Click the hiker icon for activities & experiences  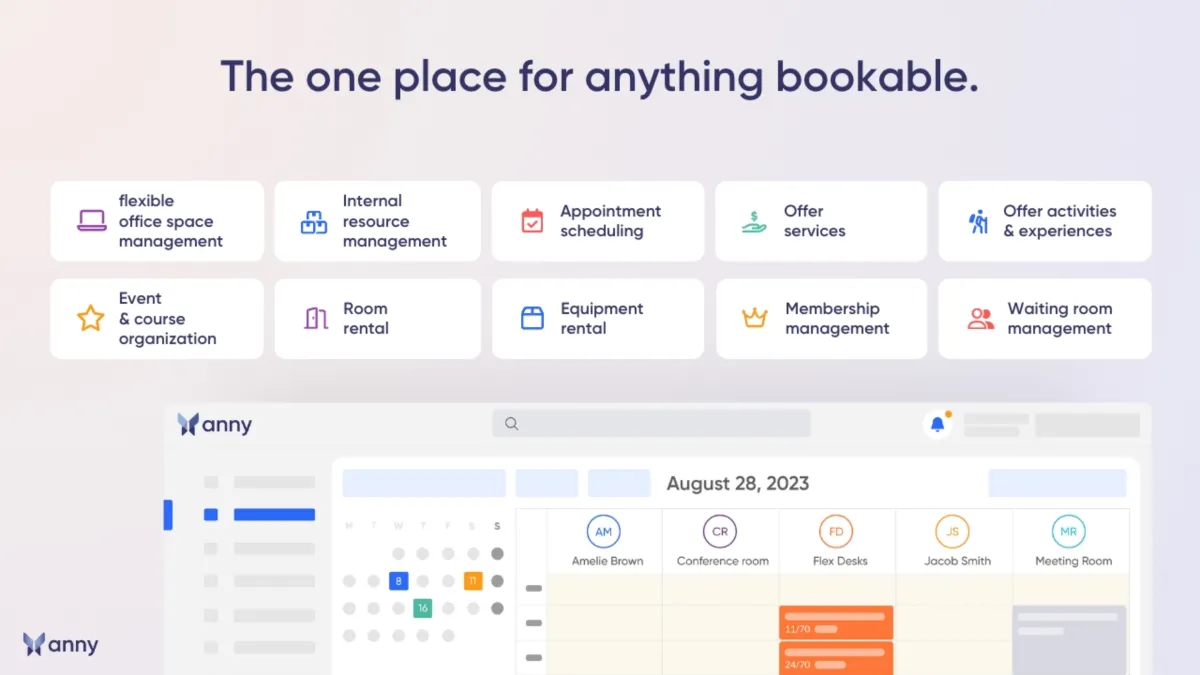(978, 221)
